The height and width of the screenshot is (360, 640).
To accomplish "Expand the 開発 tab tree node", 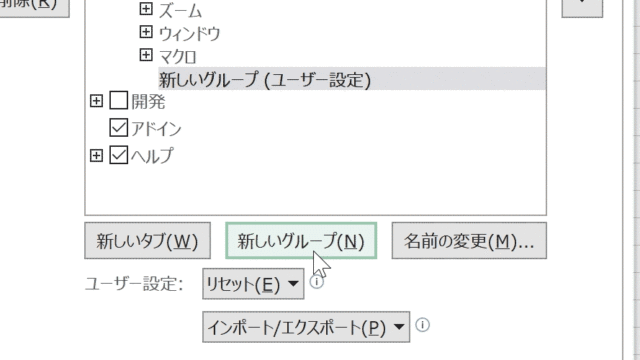I will [x=96, y=101].
